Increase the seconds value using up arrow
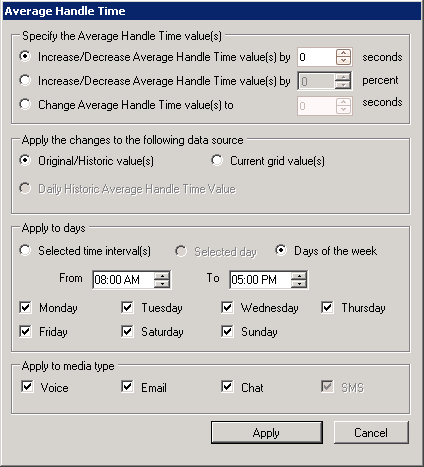Viewport: 424px width, 467px height. click(343, 53)
